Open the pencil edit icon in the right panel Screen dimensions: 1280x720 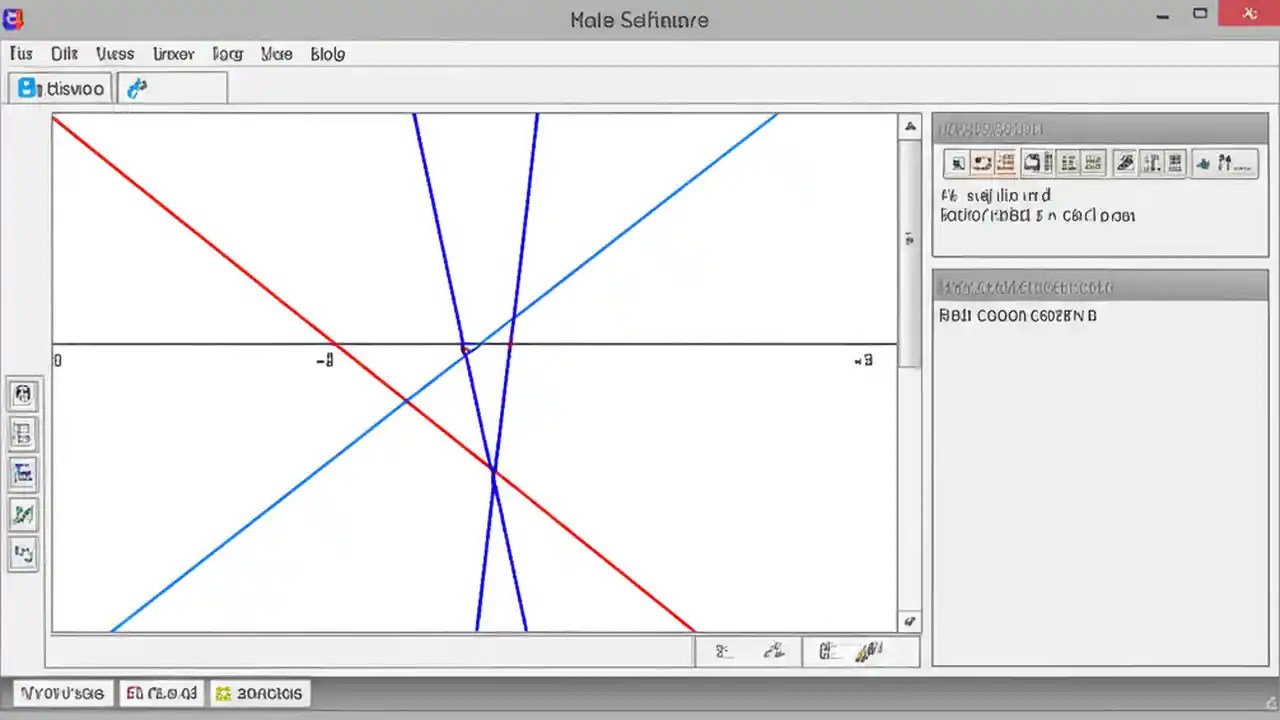(x=1124, y=163)
